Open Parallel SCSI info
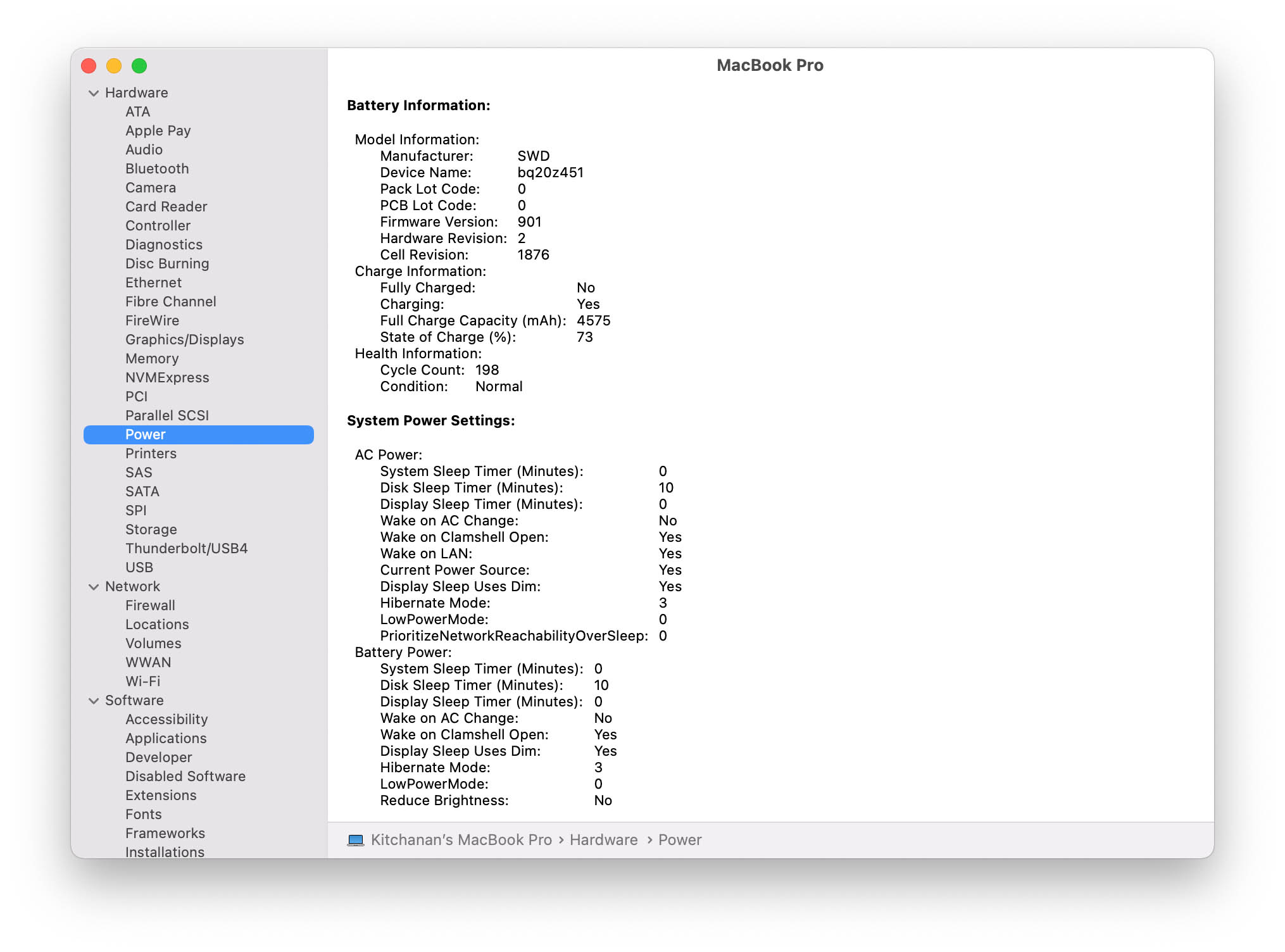Image resolution: width=1285 pixels, height=952 pixels. pyautogui.click(x=167, y=416)
